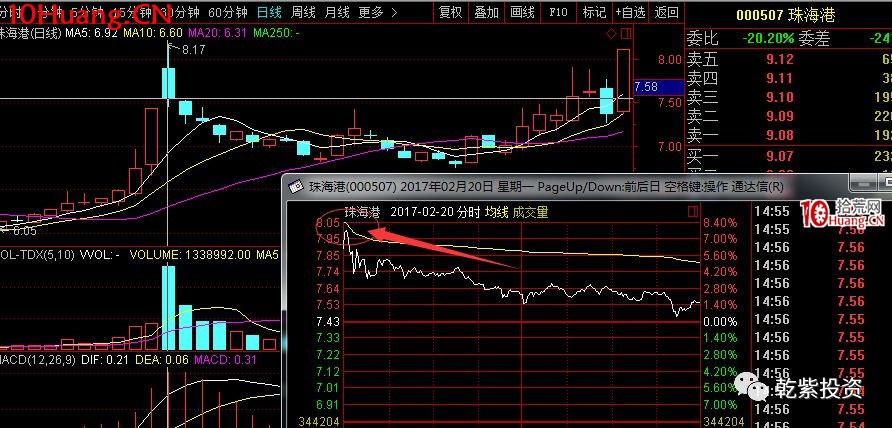Click the 成交量 legend label in popup

(x=531, y=212)
